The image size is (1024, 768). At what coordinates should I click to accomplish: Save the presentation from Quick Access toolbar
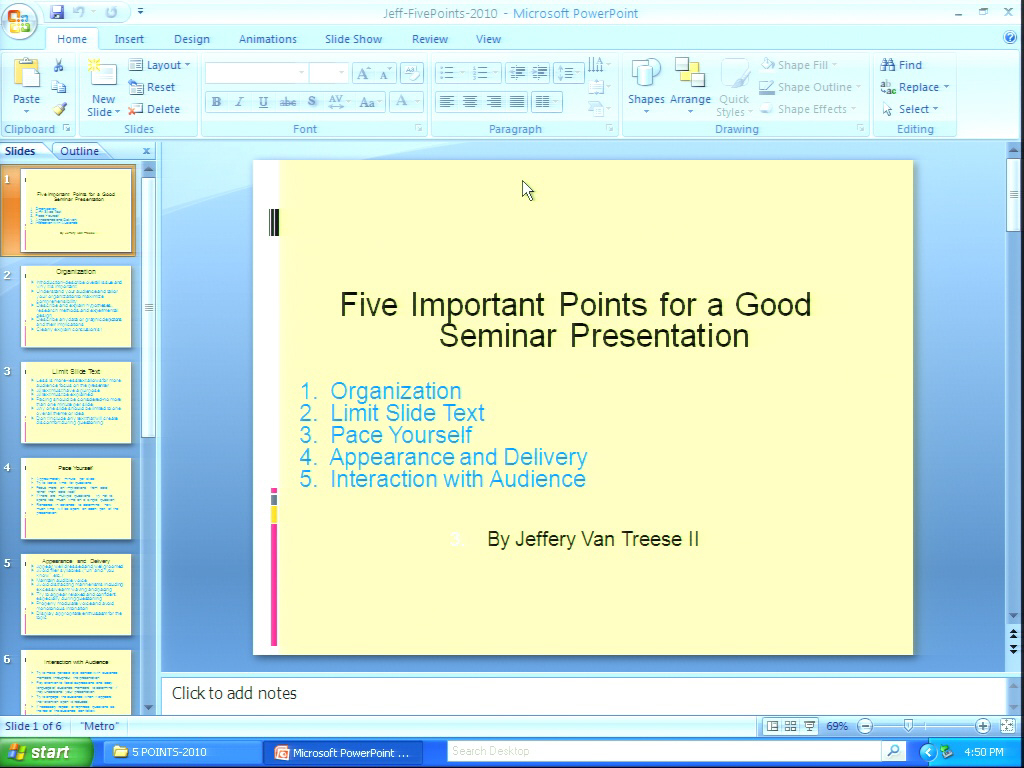[x=57, y=12]
